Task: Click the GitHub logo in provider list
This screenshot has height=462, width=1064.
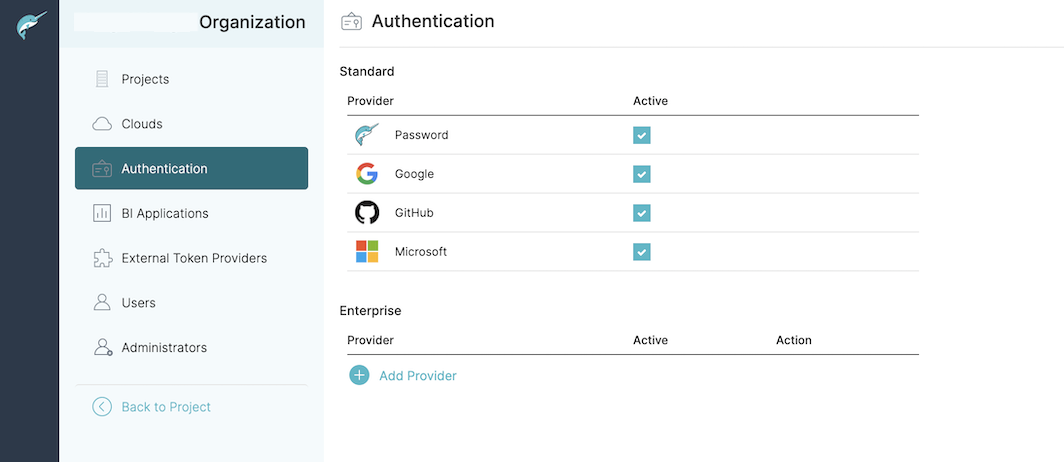Action: coord(367,213)
